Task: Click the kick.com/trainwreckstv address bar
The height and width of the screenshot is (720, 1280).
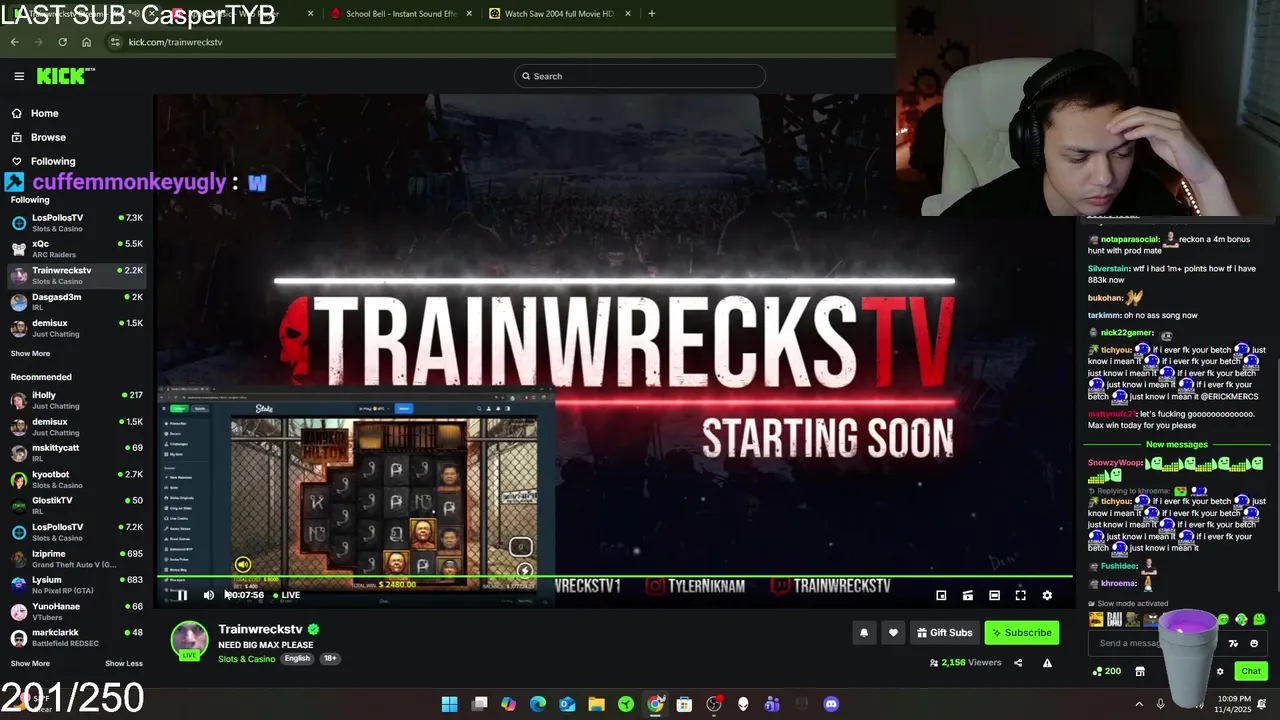Action: (x=500, y=42)
